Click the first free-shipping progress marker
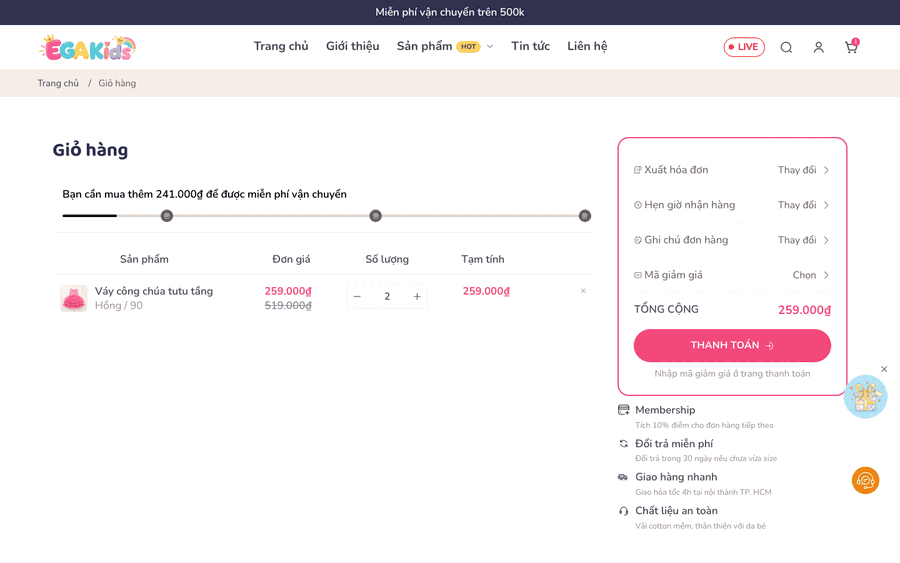The image size is (900, 563). coord(166,216)
